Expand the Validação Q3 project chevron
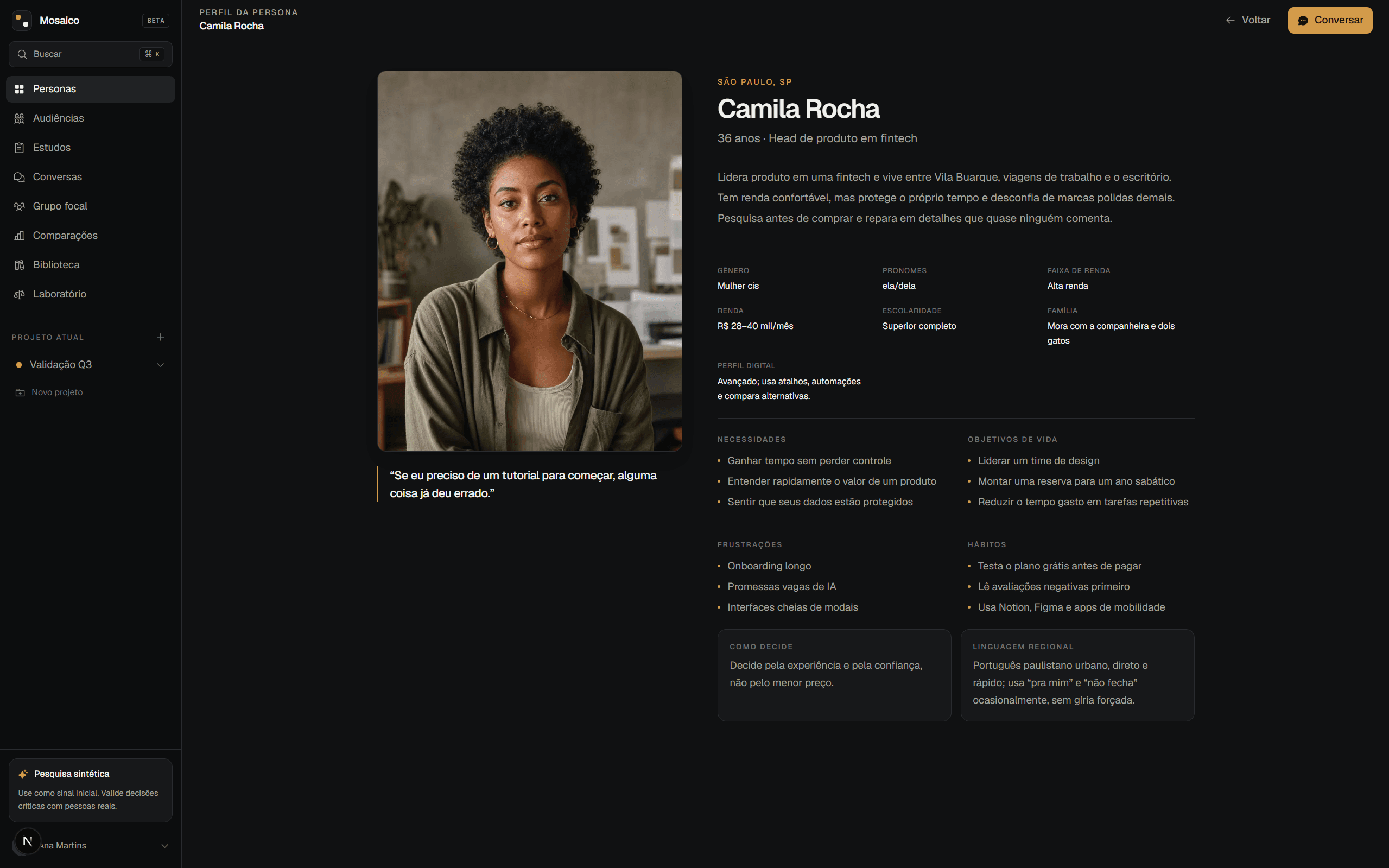Screen dimensions: 1389x868 coord(161,365)
